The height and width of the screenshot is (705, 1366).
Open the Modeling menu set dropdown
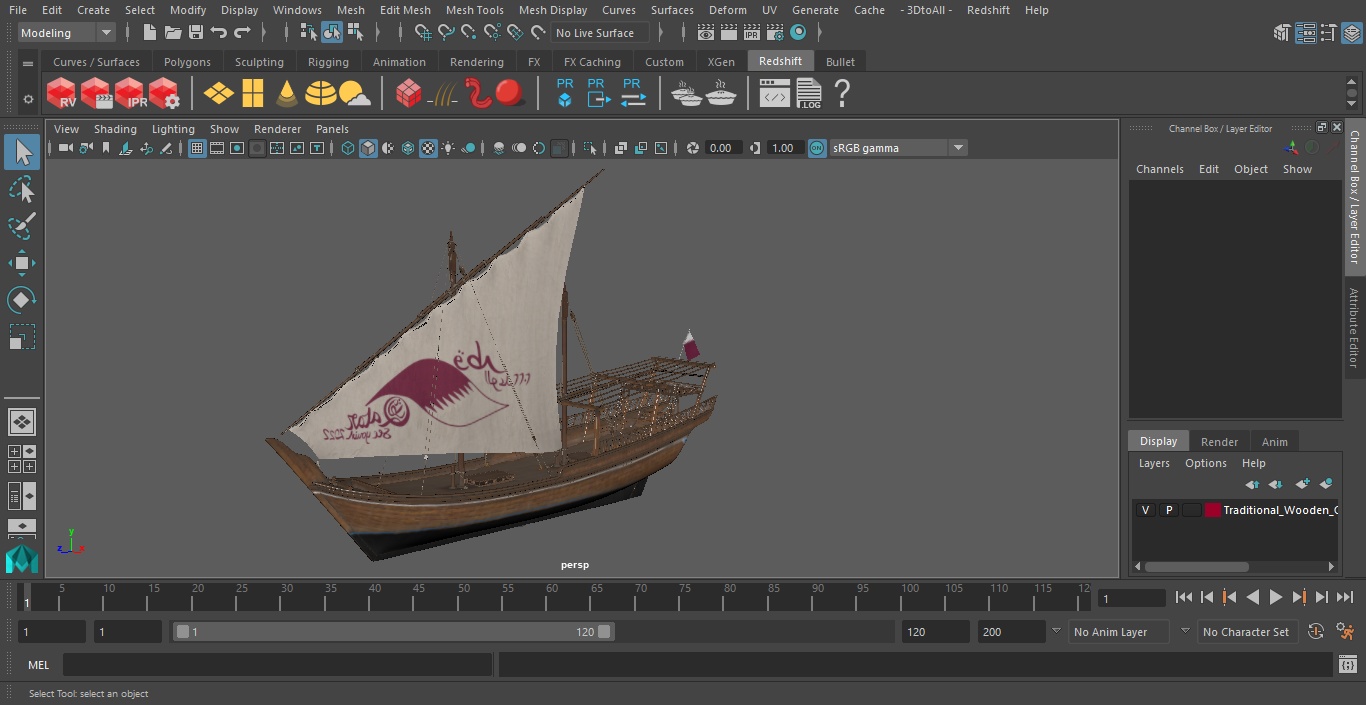67,33
